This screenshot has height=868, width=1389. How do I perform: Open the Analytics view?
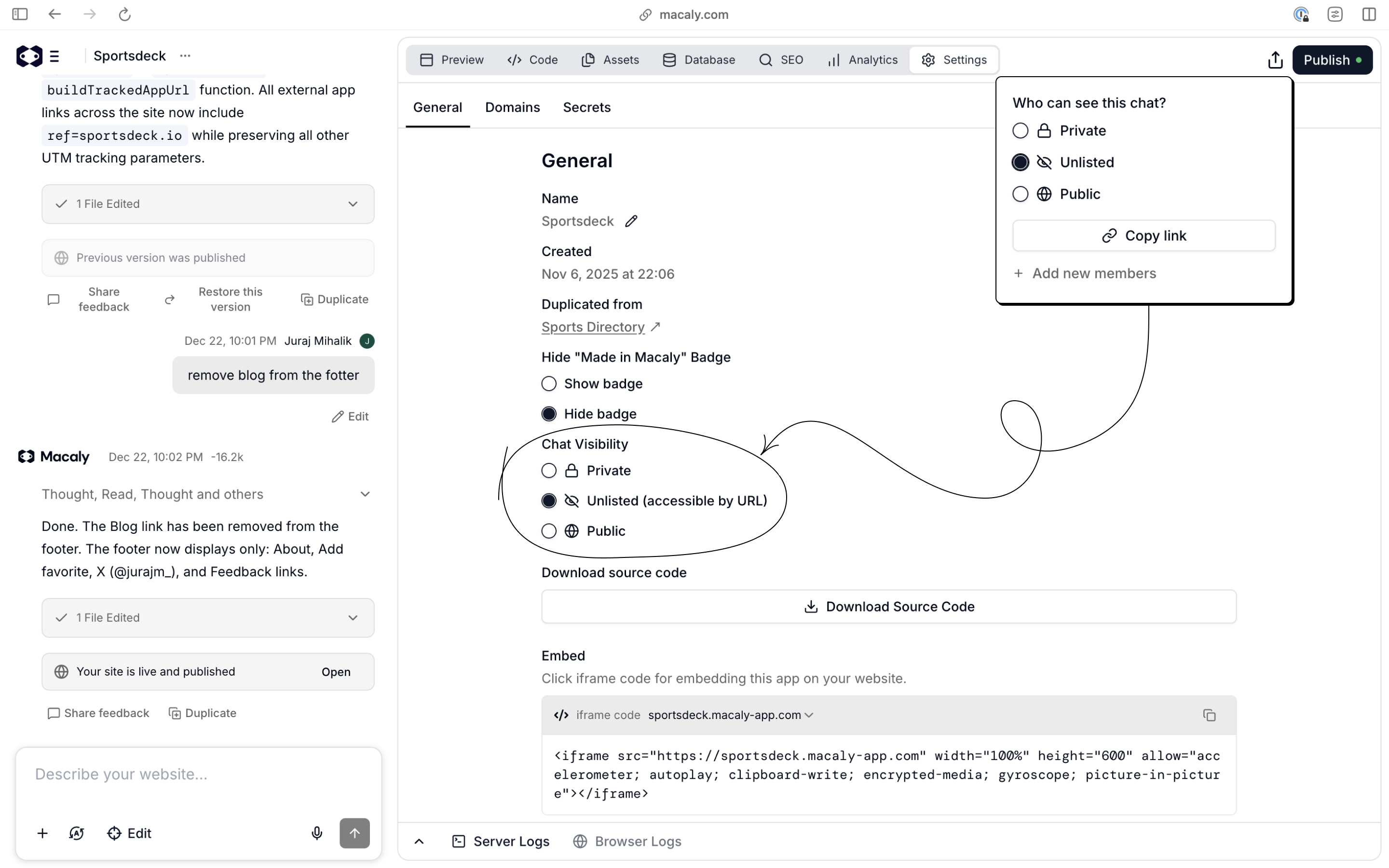(863, 60)
